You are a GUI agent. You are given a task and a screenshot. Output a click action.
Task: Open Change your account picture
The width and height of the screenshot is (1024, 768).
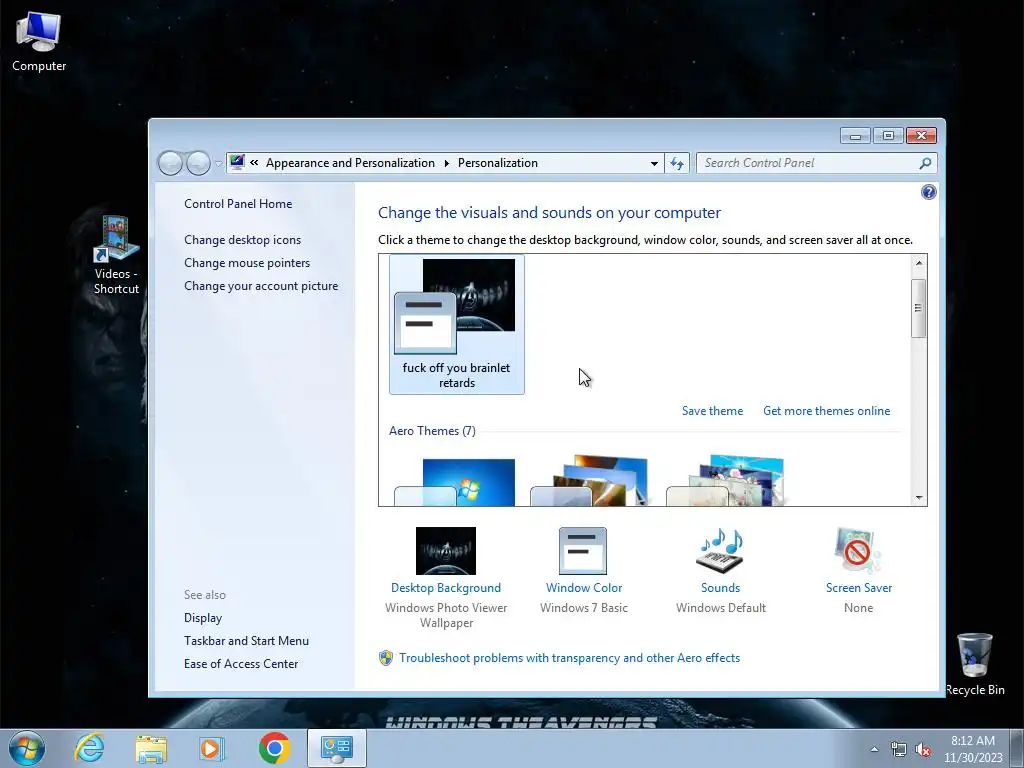tap(261, 285)
